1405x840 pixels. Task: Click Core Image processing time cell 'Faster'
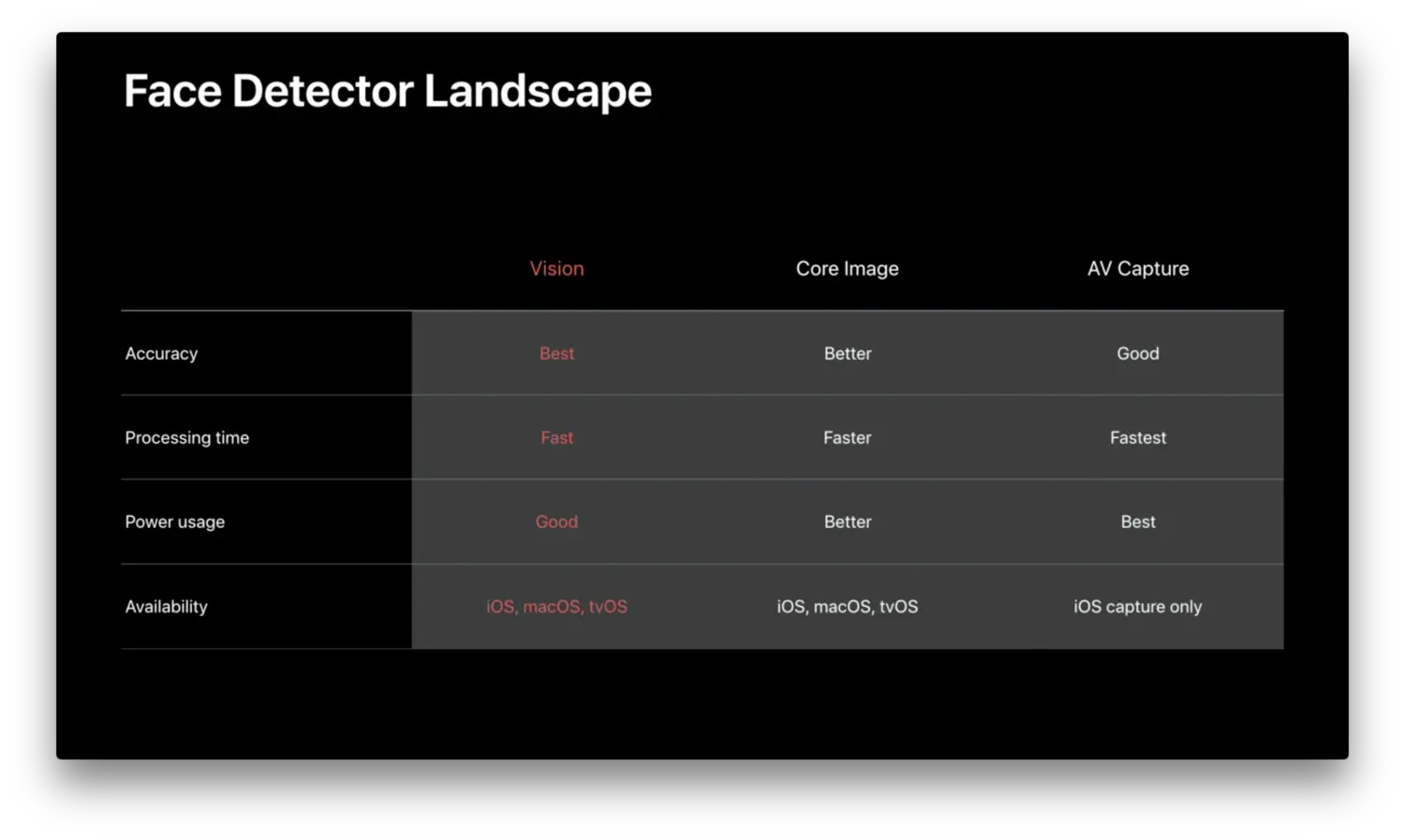point(848,438)
